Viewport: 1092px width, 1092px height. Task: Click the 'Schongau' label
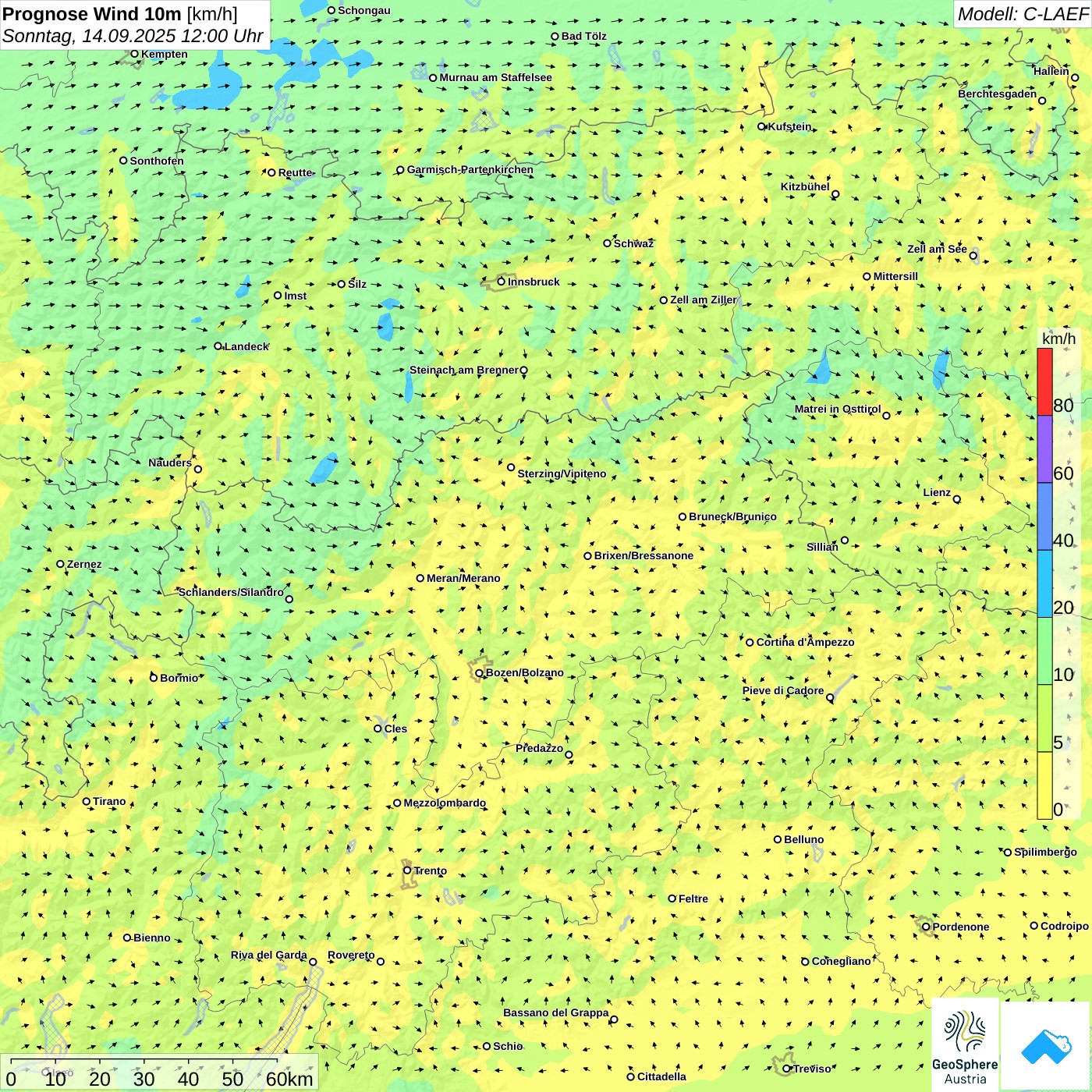[363, 10]
